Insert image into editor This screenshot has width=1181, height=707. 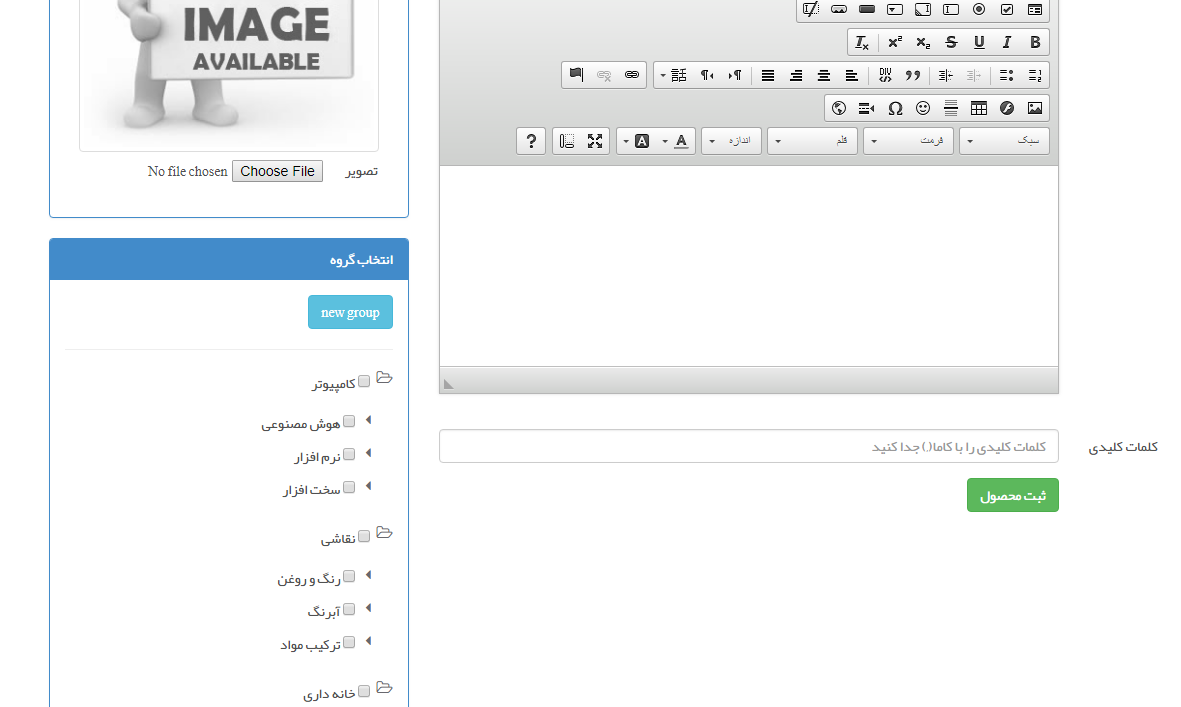click(1035, 108)
